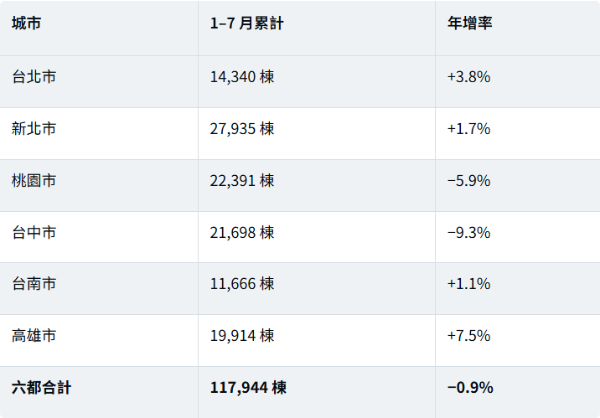Select the 高雄市 cell
This screenshot has width=600, height=418.
[x=34, y=336]
